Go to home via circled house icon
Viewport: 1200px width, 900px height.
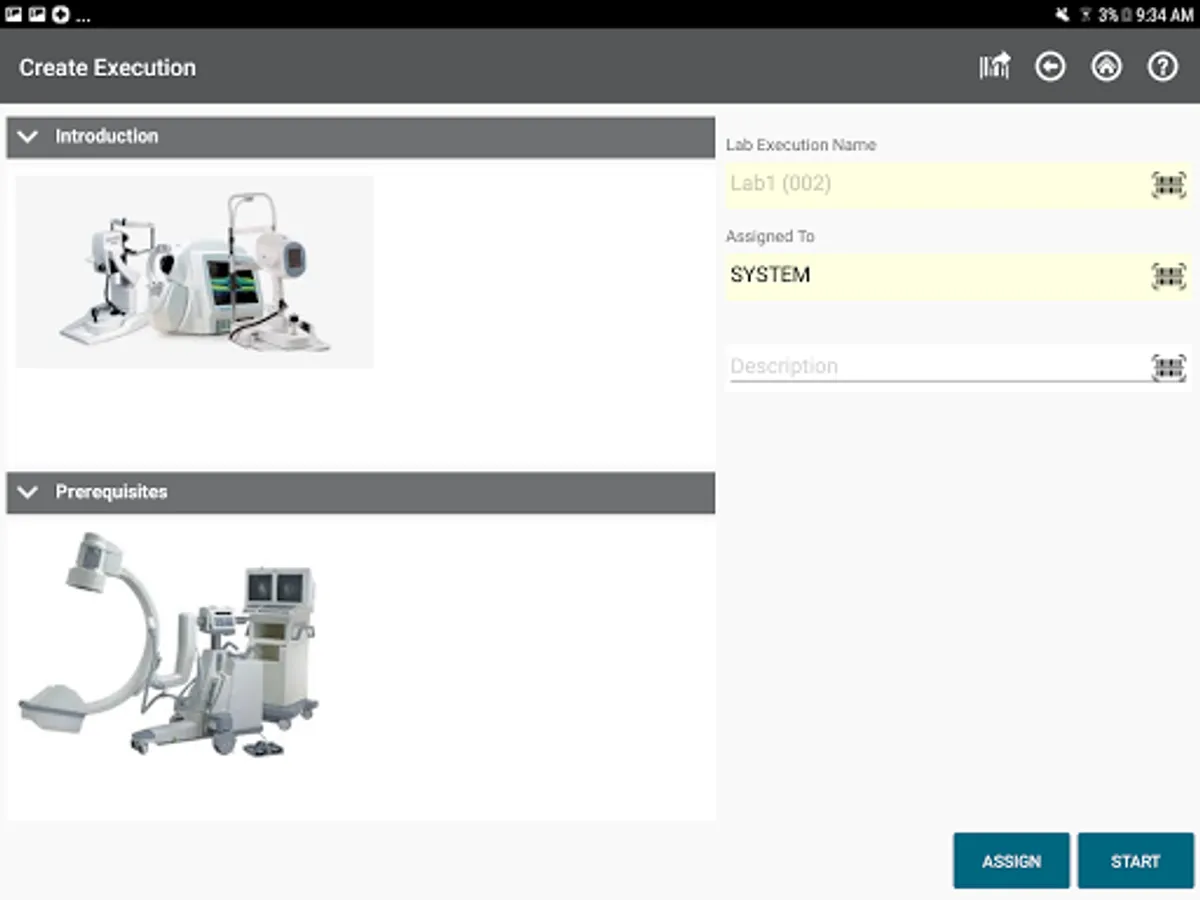(x=1106, y=67)
